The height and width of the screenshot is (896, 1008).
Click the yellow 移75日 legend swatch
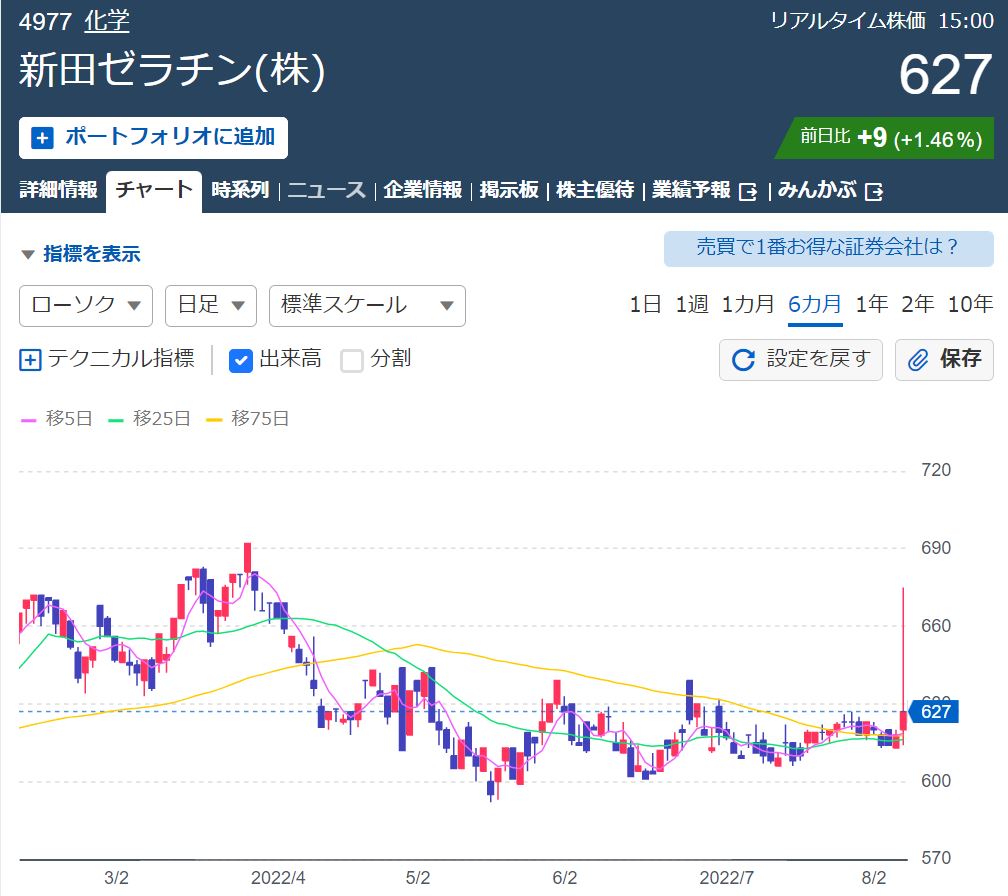click(214, 420)
